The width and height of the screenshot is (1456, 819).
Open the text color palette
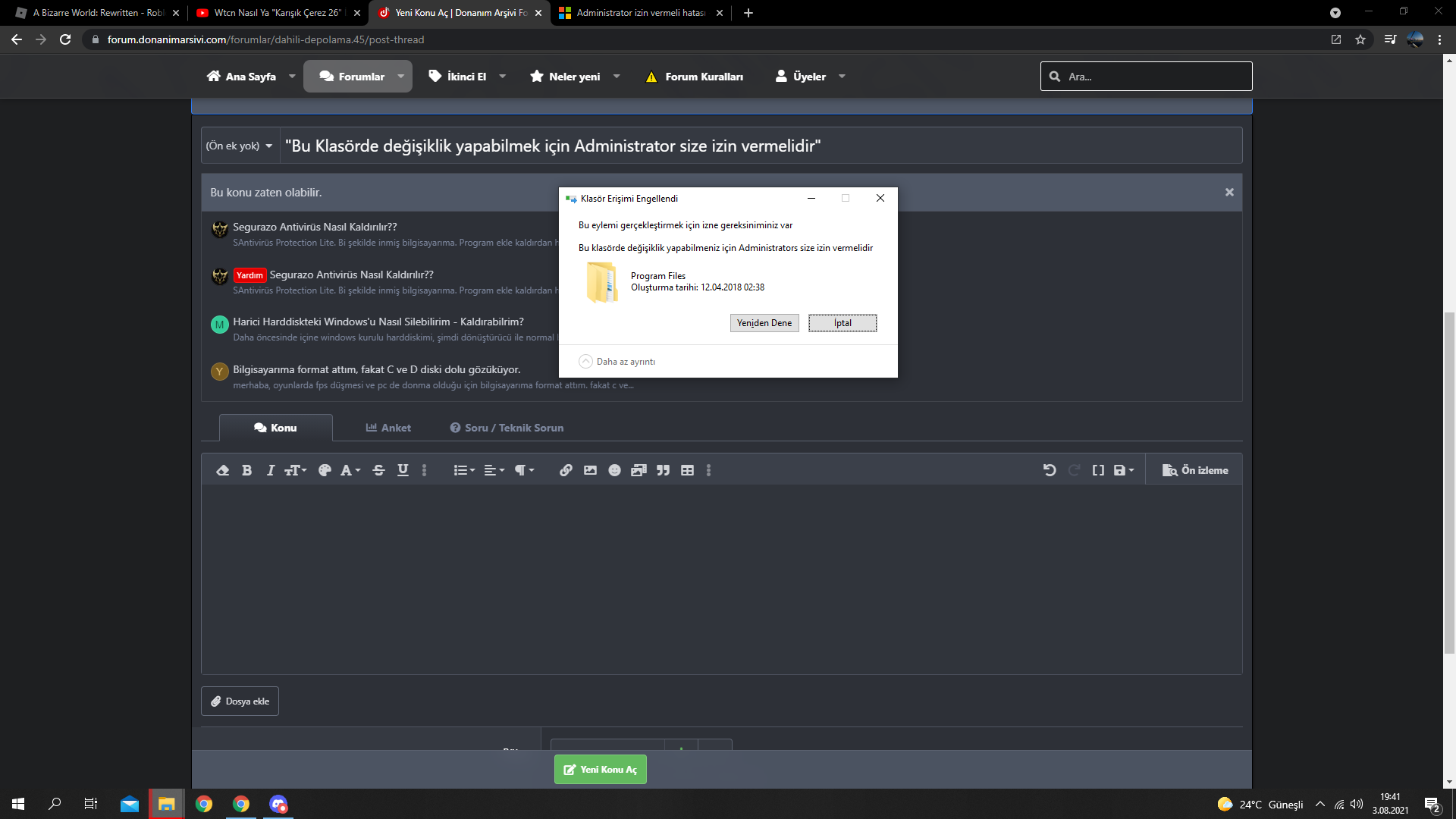pos(325,470)
